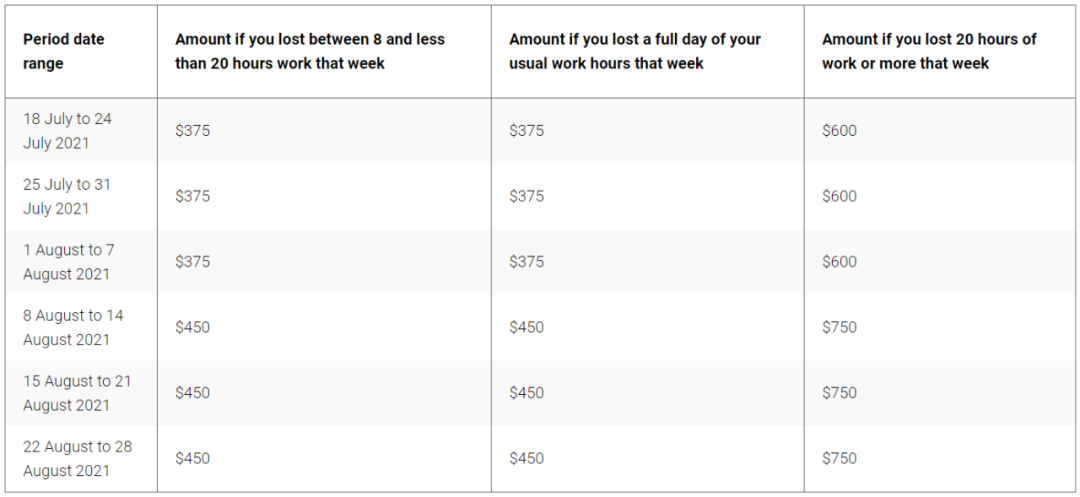The width and height of the screenshot is (1080, 497).
Task: Click $750 in the 22 August row
Action: pos(839,458)
